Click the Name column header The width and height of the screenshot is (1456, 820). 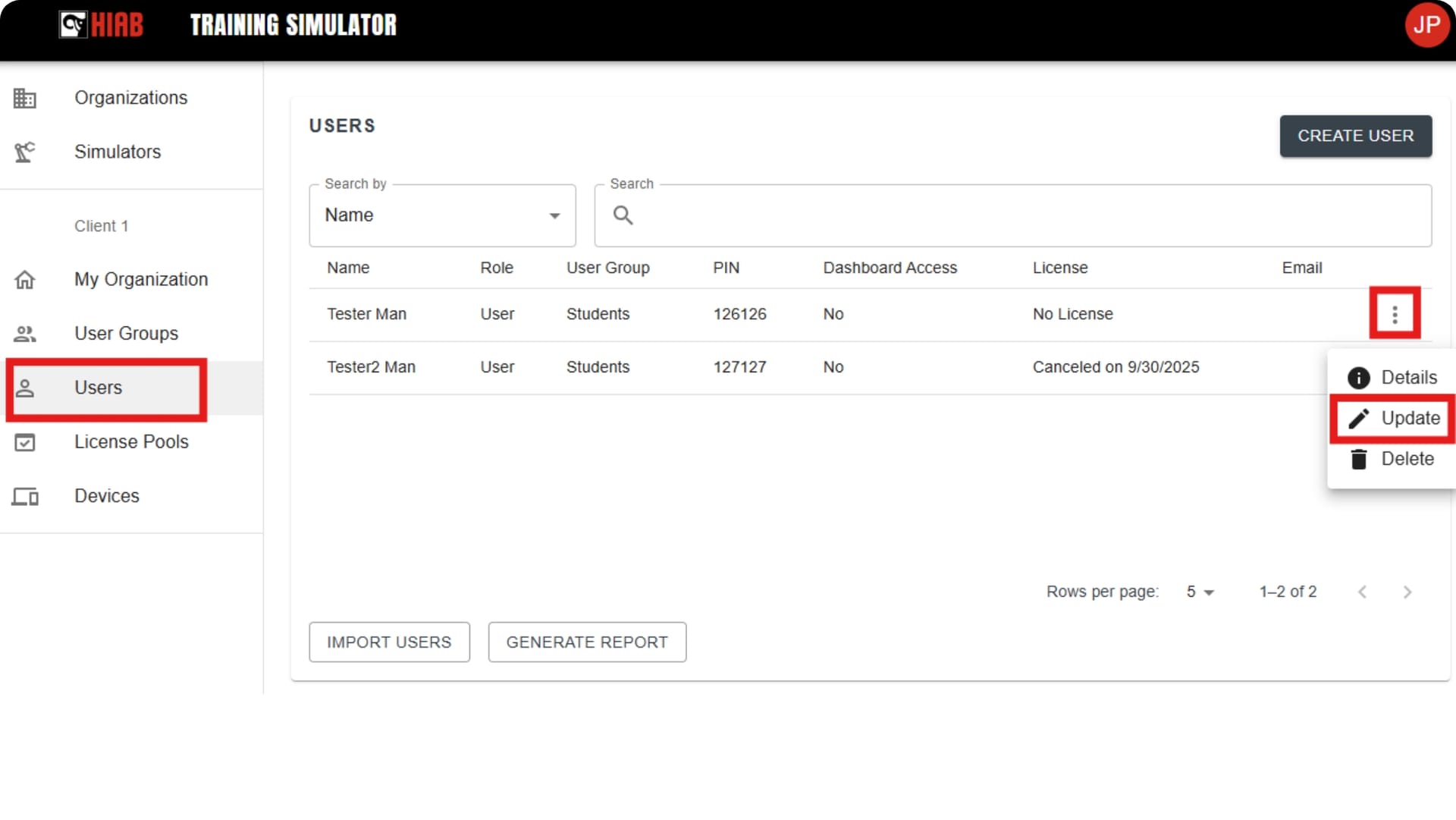(x=348, y=268)
